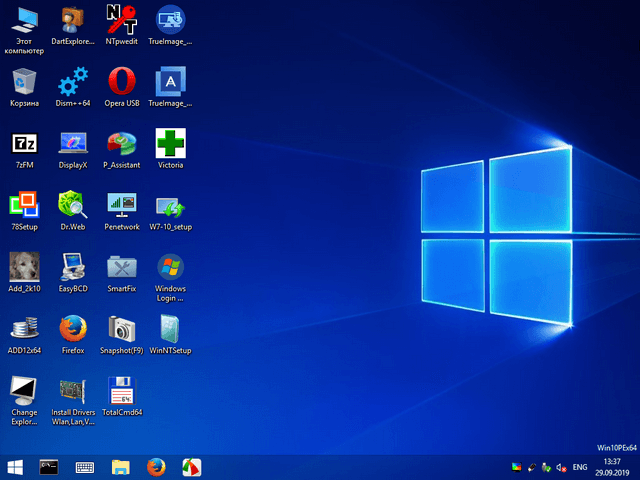Select the 7zFM archive manager icon
The height and width of the screenshot is (480, 640).
pos(24,144)
